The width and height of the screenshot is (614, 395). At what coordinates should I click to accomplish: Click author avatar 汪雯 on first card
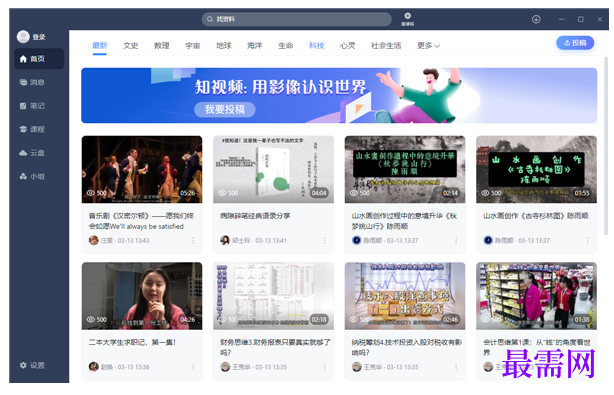[94, 240]
